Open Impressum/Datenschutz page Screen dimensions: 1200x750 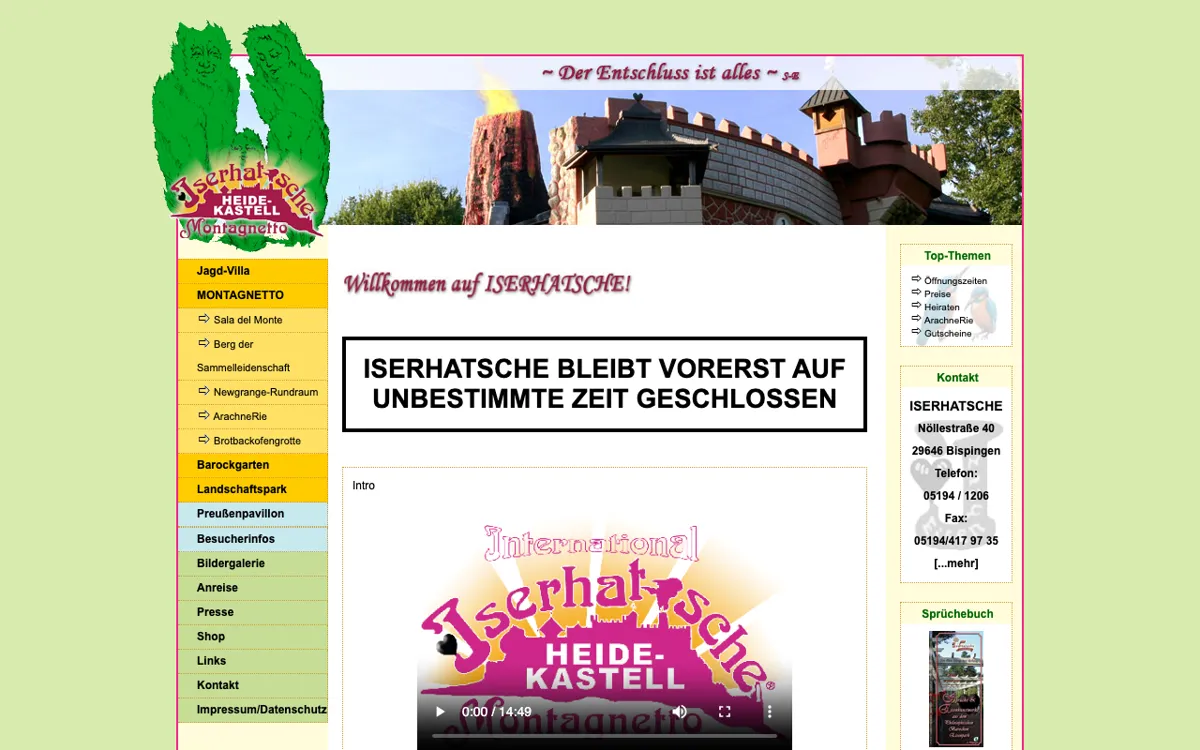click(x=252, y=710)
